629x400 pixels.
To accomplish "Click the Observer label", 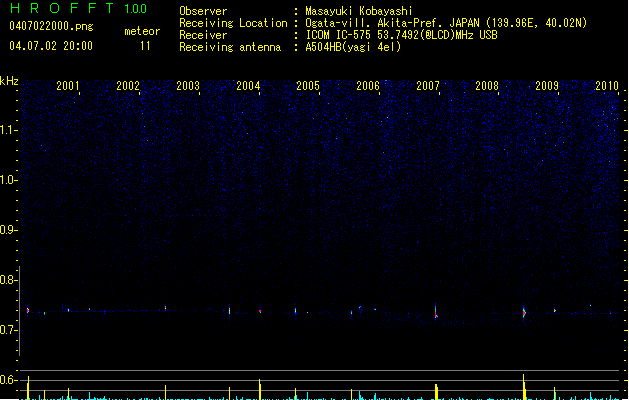I will (x=203, y=11).
